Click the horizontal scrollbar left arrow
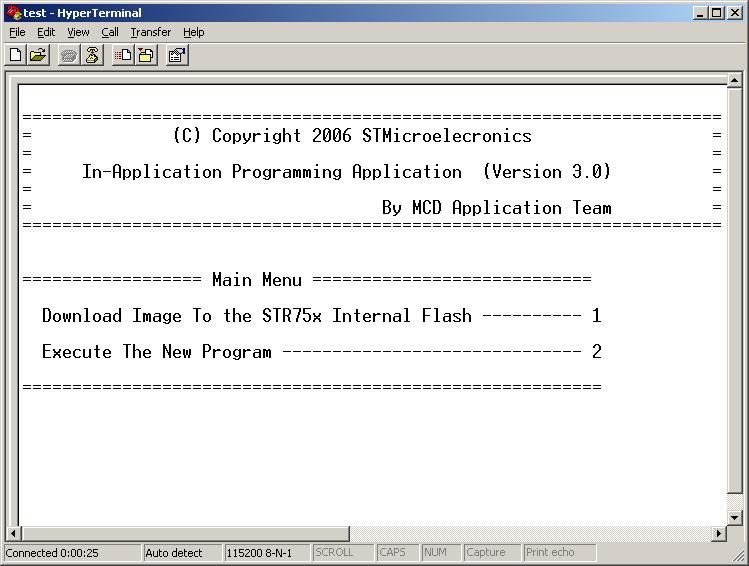749x566 pixels. click(13, 533)
